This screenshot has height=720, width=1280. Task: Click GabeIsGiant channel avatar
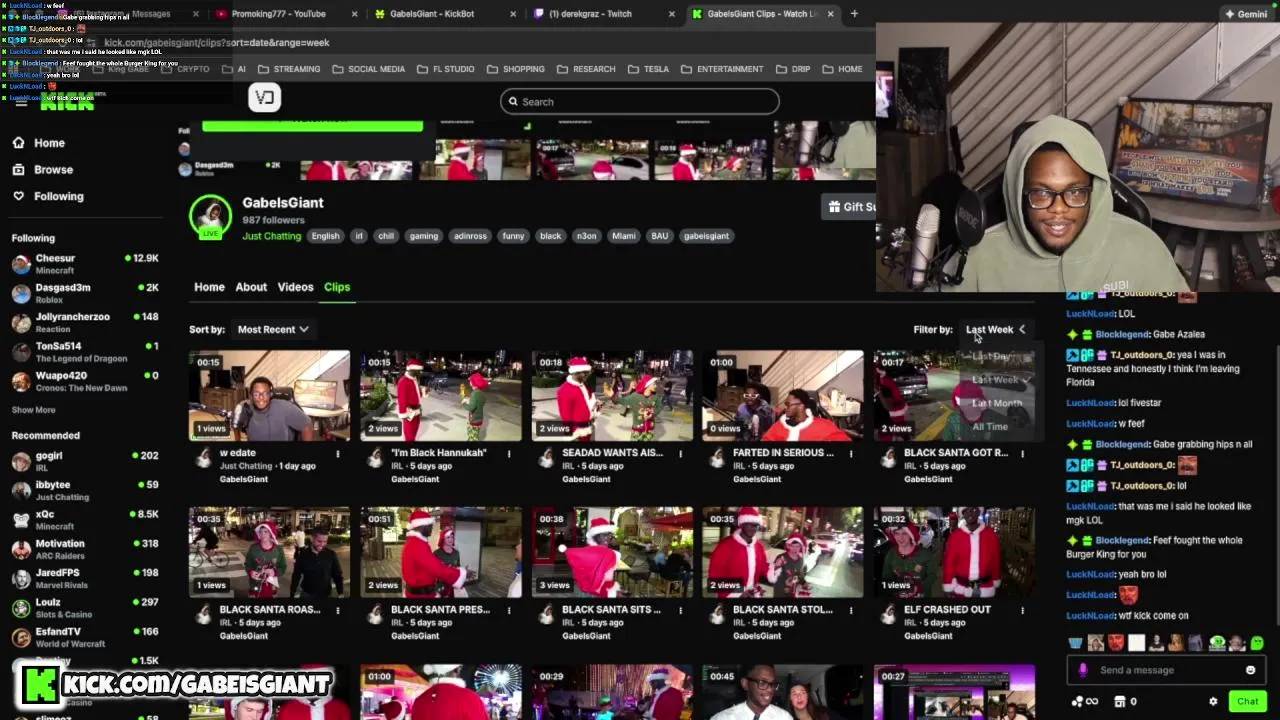(211, 217)
